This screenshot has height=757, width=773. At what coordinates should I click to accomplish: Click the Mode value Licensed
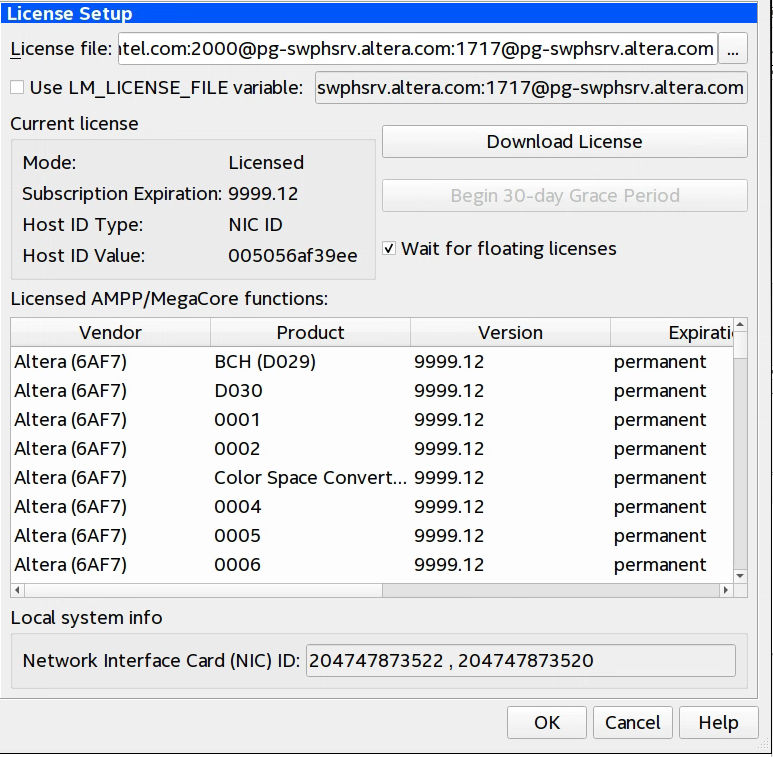tap(266, 163)
